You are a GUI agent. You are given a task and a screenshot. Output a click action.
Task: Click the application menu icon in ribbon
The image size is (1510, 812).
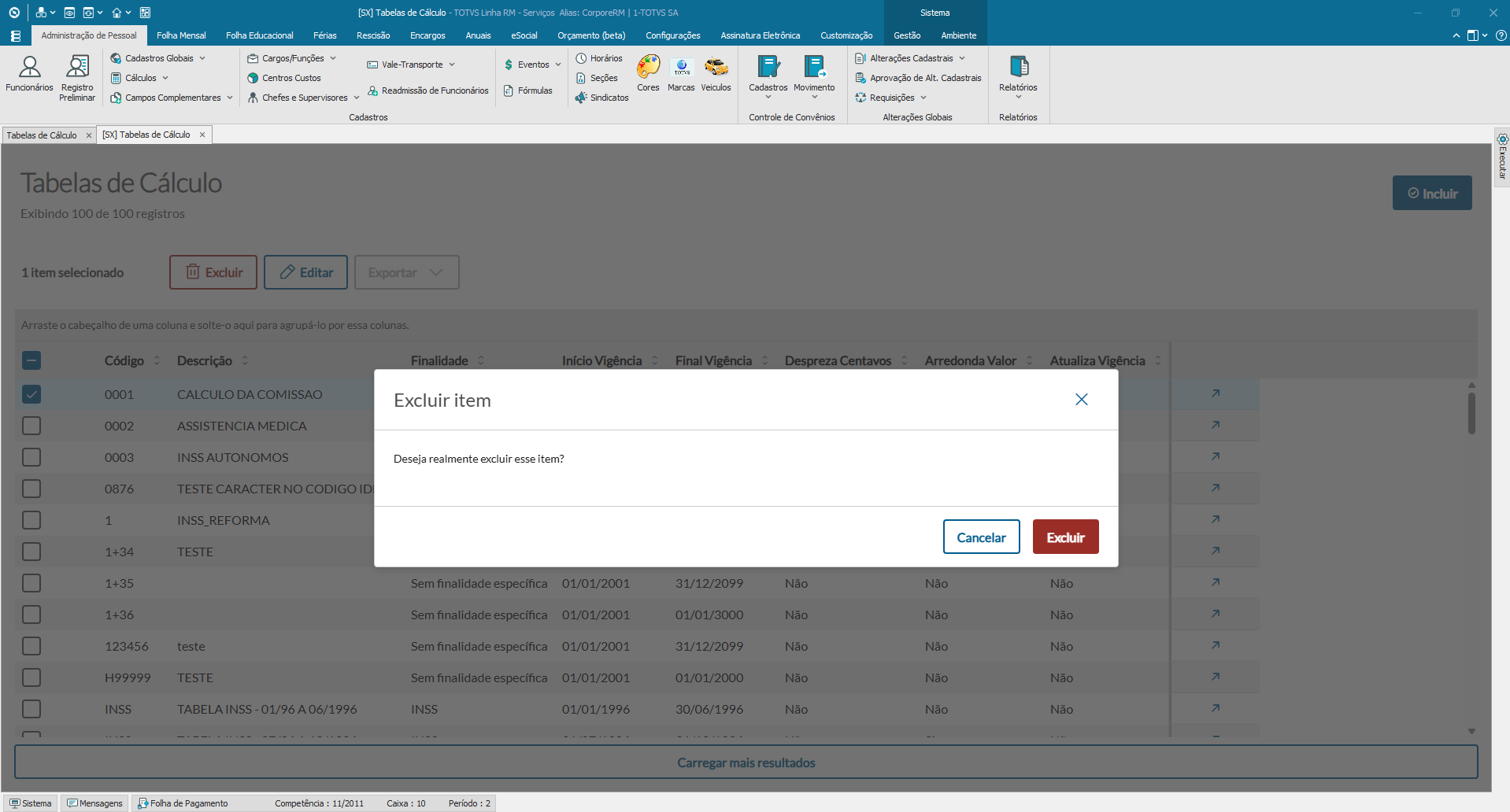point(16,35)
